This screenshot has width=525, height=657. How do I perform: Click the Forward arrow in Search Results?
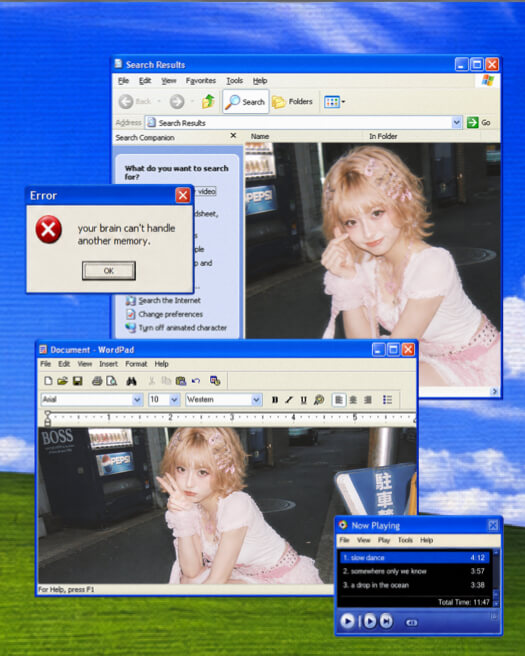point(177,101)
